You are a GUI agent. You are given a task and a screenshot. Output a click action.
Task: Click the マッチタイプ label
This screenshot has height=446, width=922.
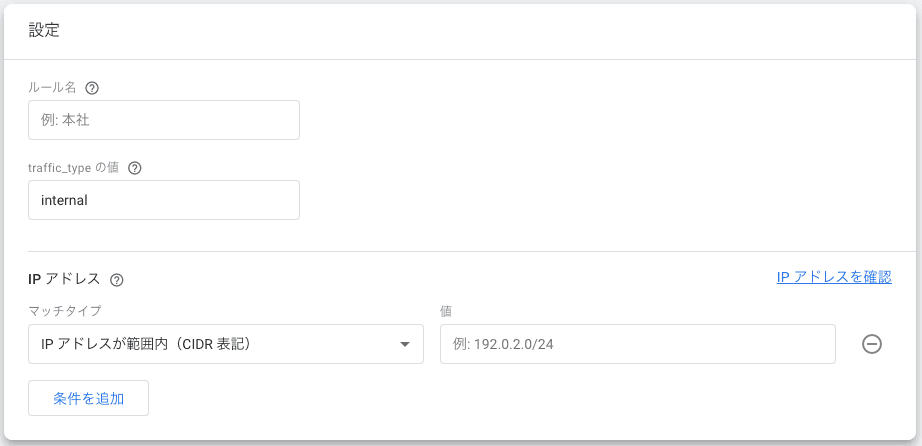point(65,311)
